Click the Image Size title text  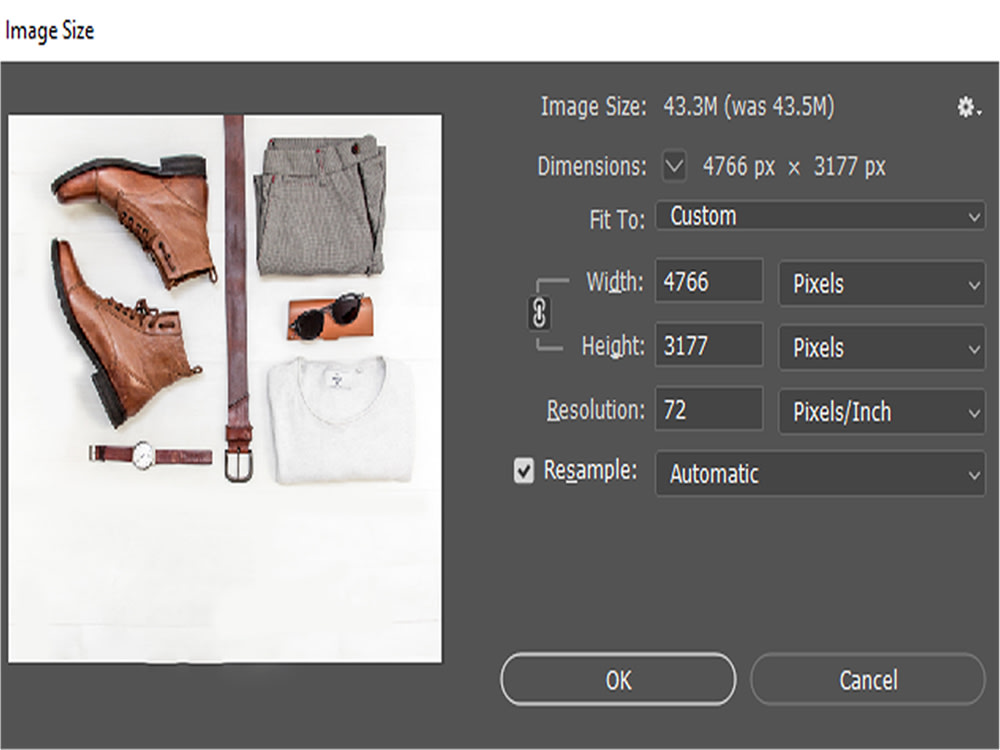pyautogui.click(x=50, y=31)
